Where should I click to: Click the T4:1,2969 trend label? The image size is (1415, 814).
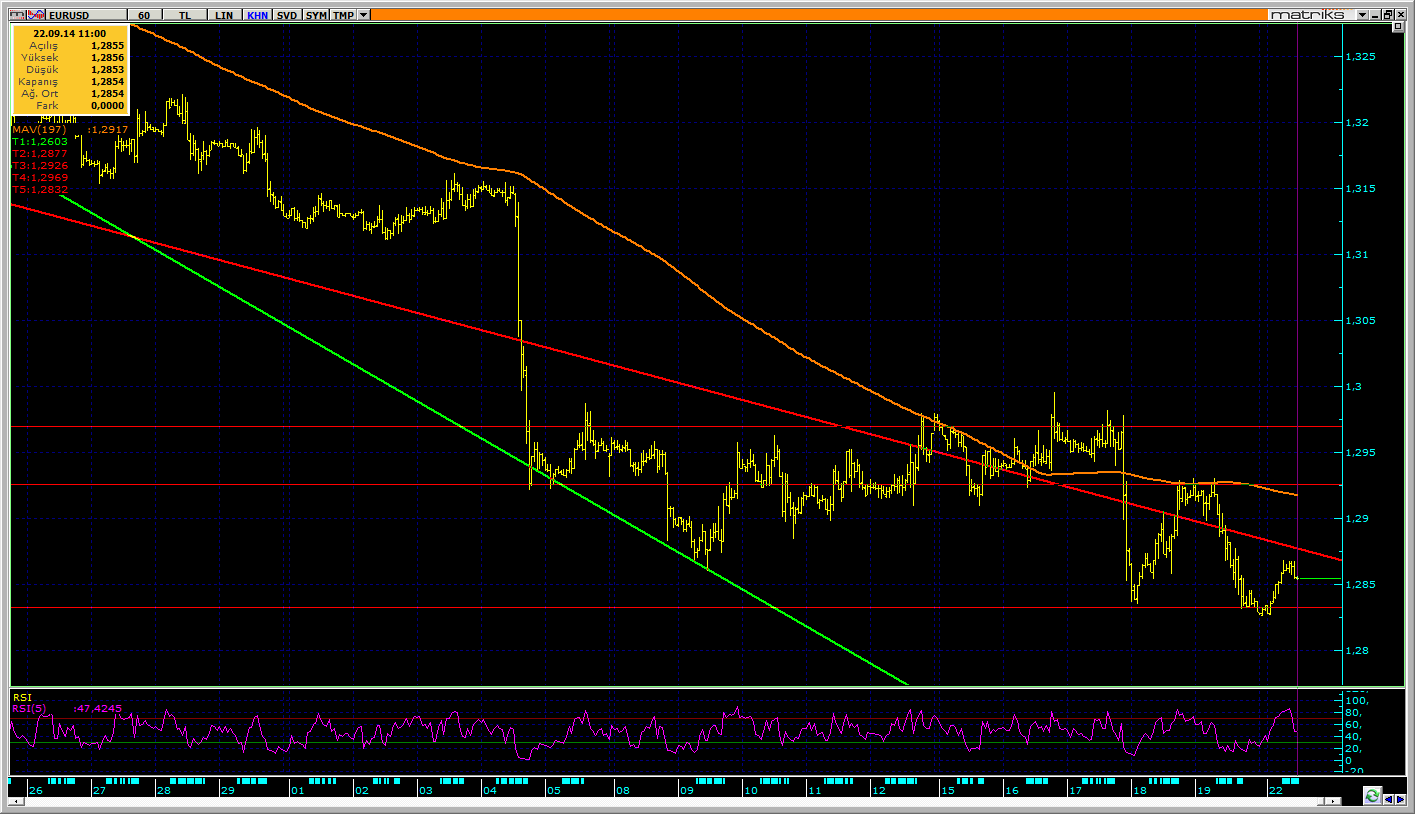tap(40, 178)
